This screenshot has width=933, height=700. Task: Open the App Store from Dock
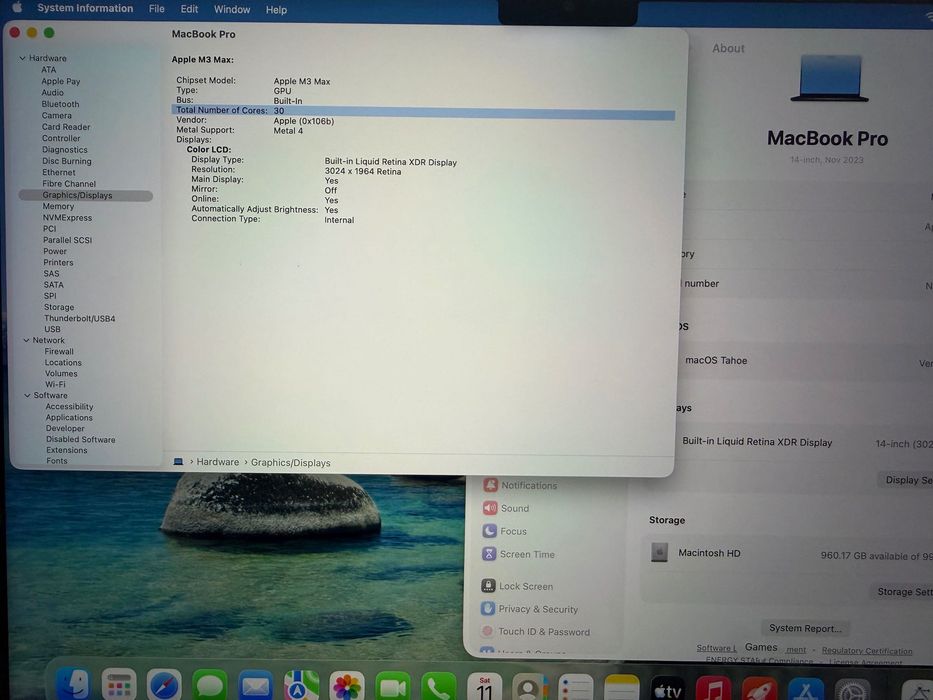(x=806, y=691)
